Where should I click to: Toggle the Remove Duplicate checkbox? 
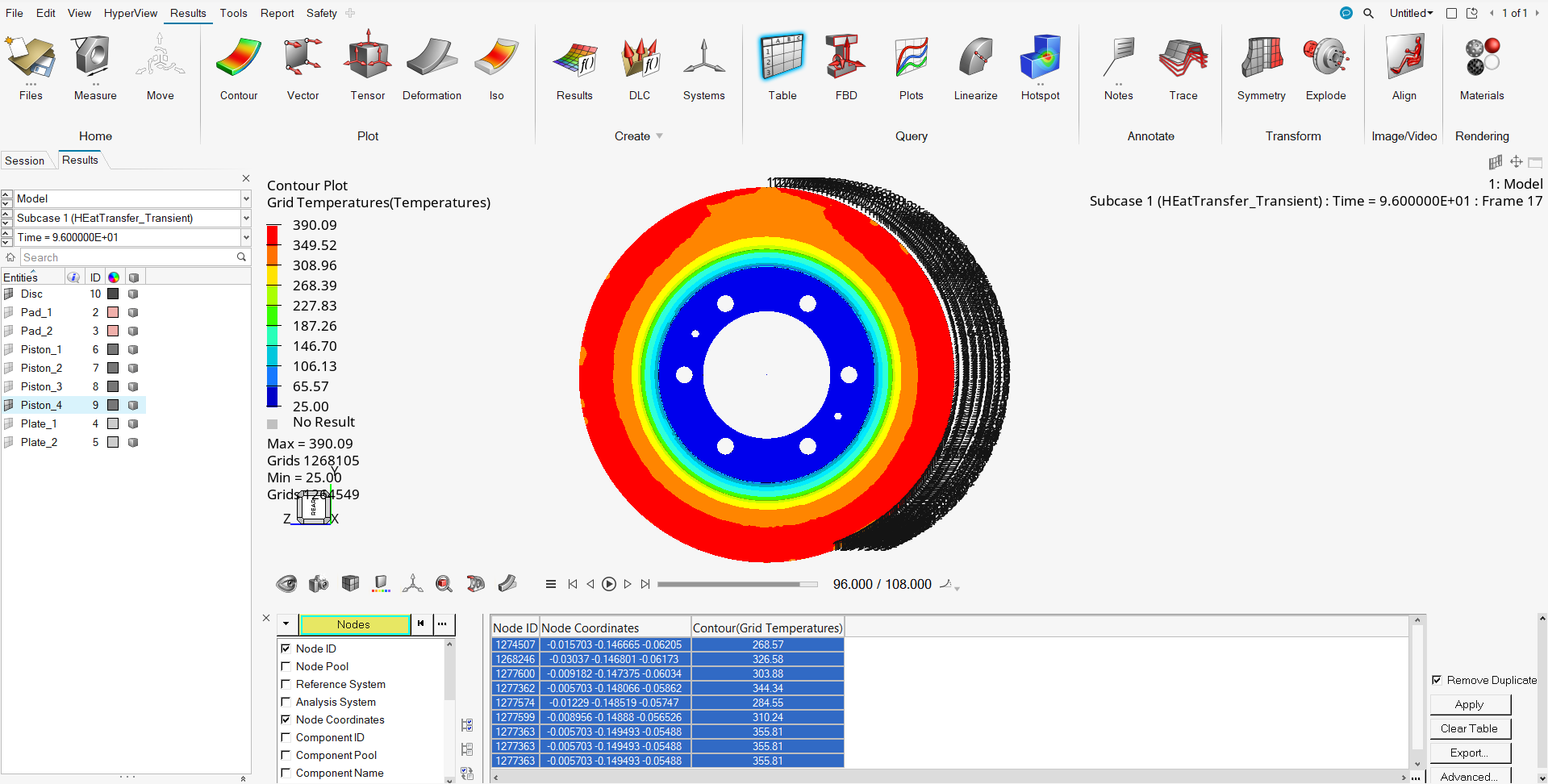coord(1437,680)
